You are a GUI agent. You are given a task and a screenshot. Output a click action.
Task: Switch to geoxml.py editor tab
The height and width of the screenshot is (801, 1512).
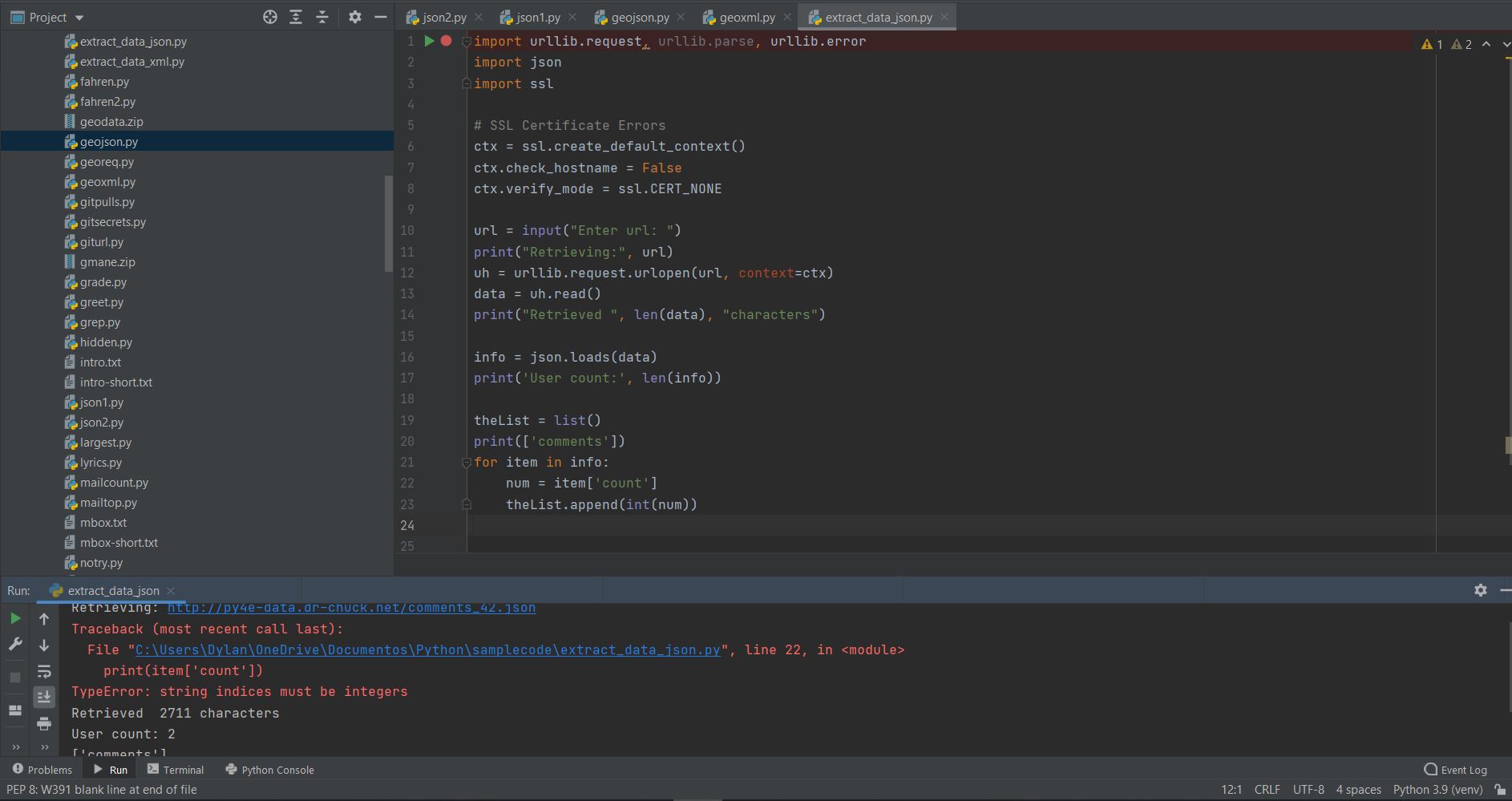746,17
